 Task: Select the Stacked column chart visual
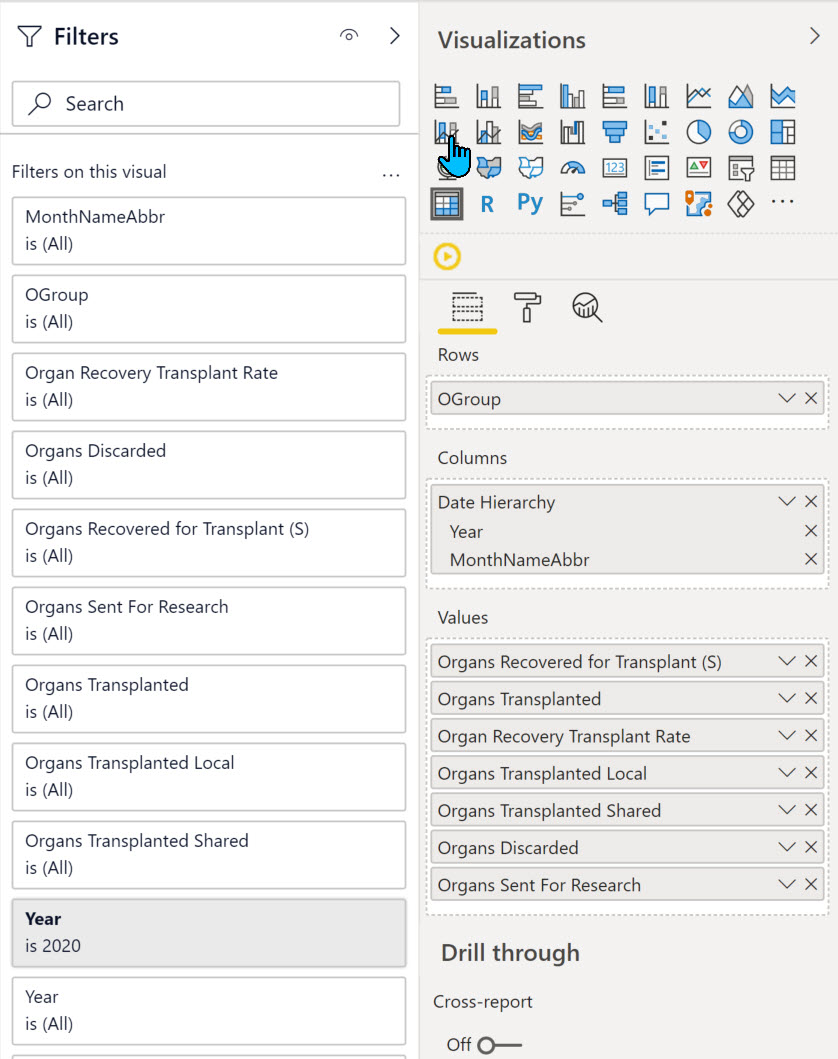tap(488, 97)
